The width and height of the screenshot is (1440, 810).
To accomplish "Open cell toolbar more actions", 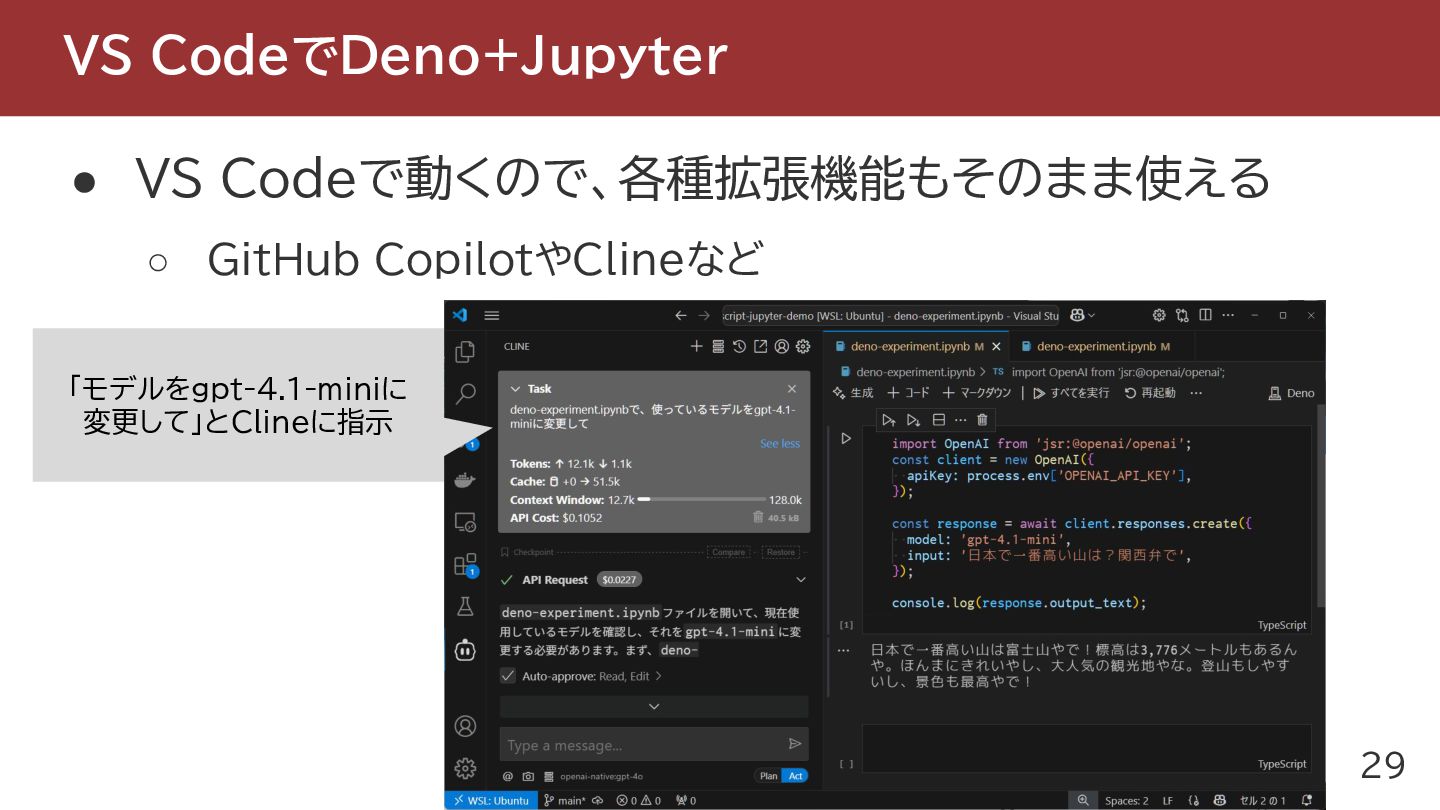I will click(x=961, y=420).
